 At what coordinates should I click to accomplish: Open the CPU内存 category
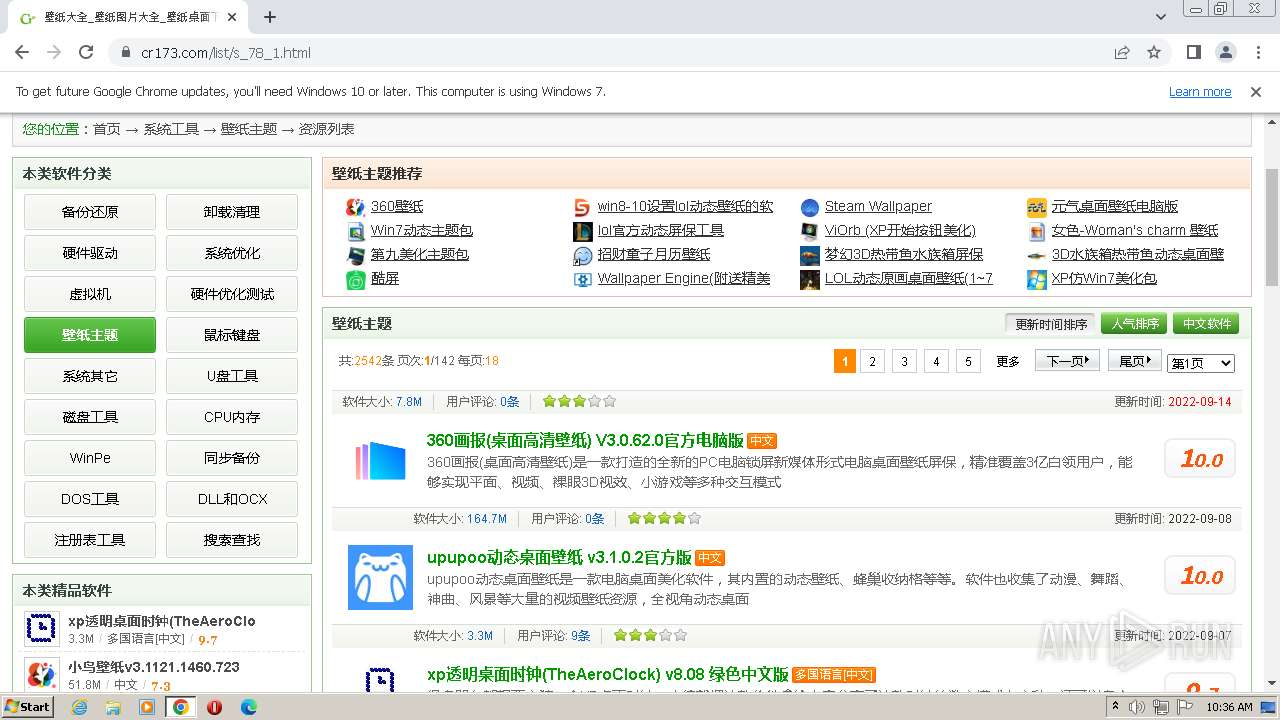click(x=232, y=417)
